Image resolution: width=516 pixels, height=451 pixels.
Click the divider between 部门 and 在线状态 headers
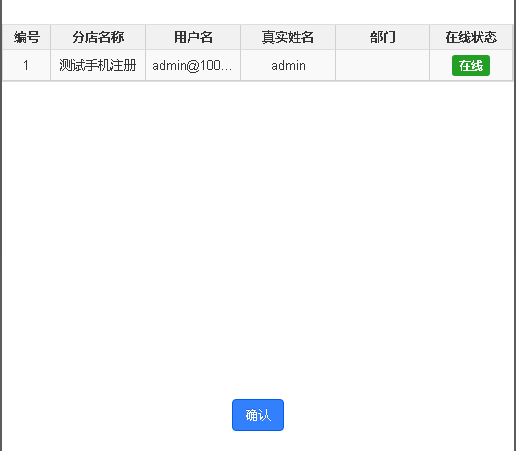(x=429, y=37)
